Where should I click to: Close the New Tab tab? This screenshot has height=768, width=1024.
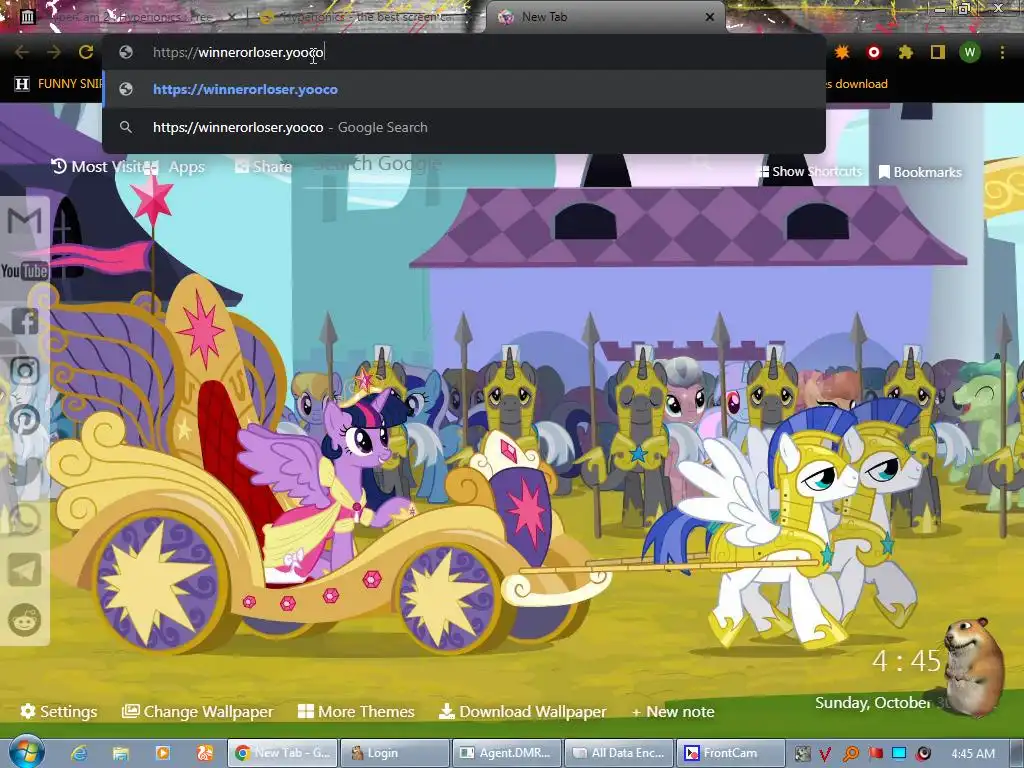click(710, 17)
